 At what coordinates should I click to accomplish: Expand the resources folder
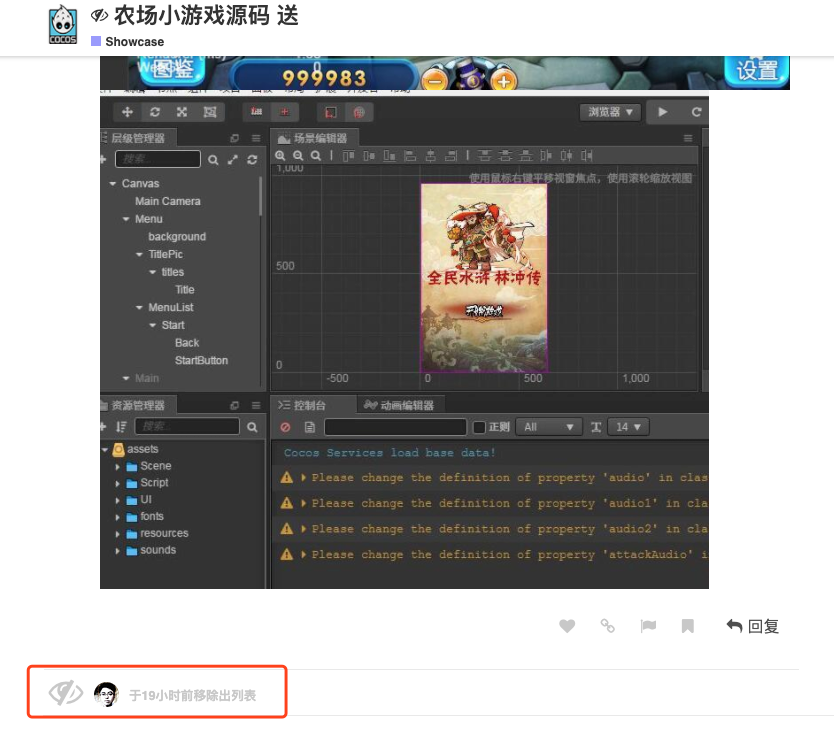pyautogui.click(x=118, y=534)
